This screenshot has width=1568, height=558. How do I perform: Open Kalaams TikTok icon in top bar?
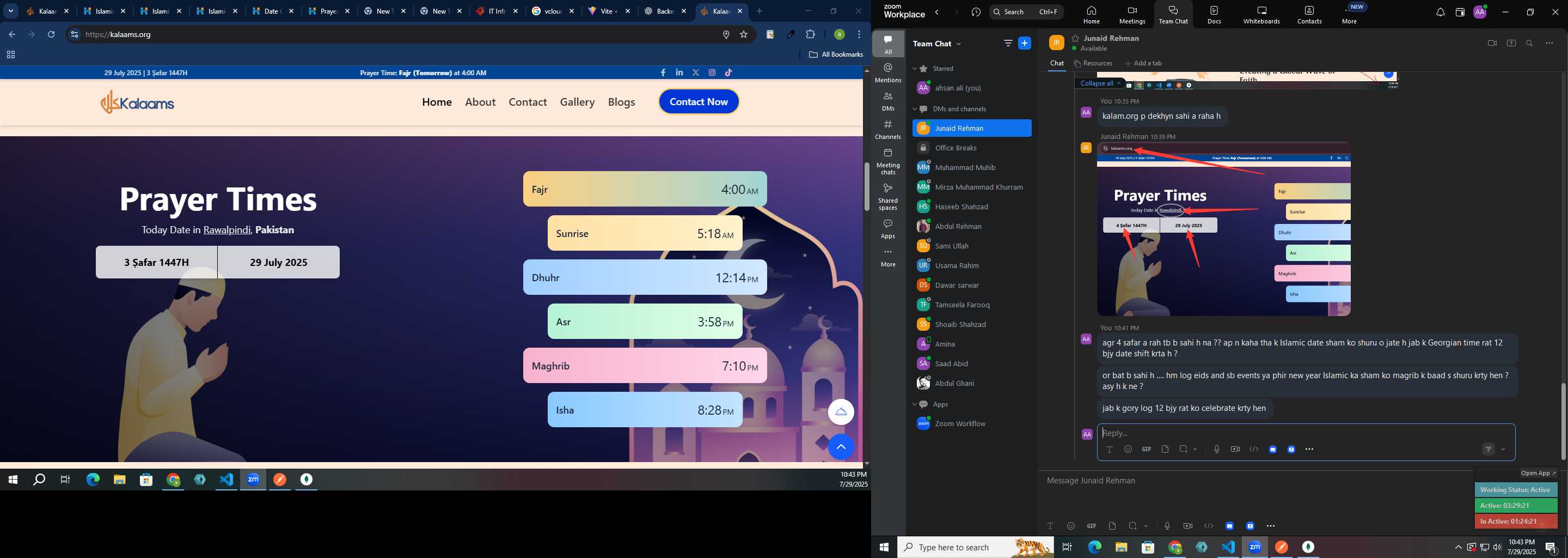[x=728, y=72]
